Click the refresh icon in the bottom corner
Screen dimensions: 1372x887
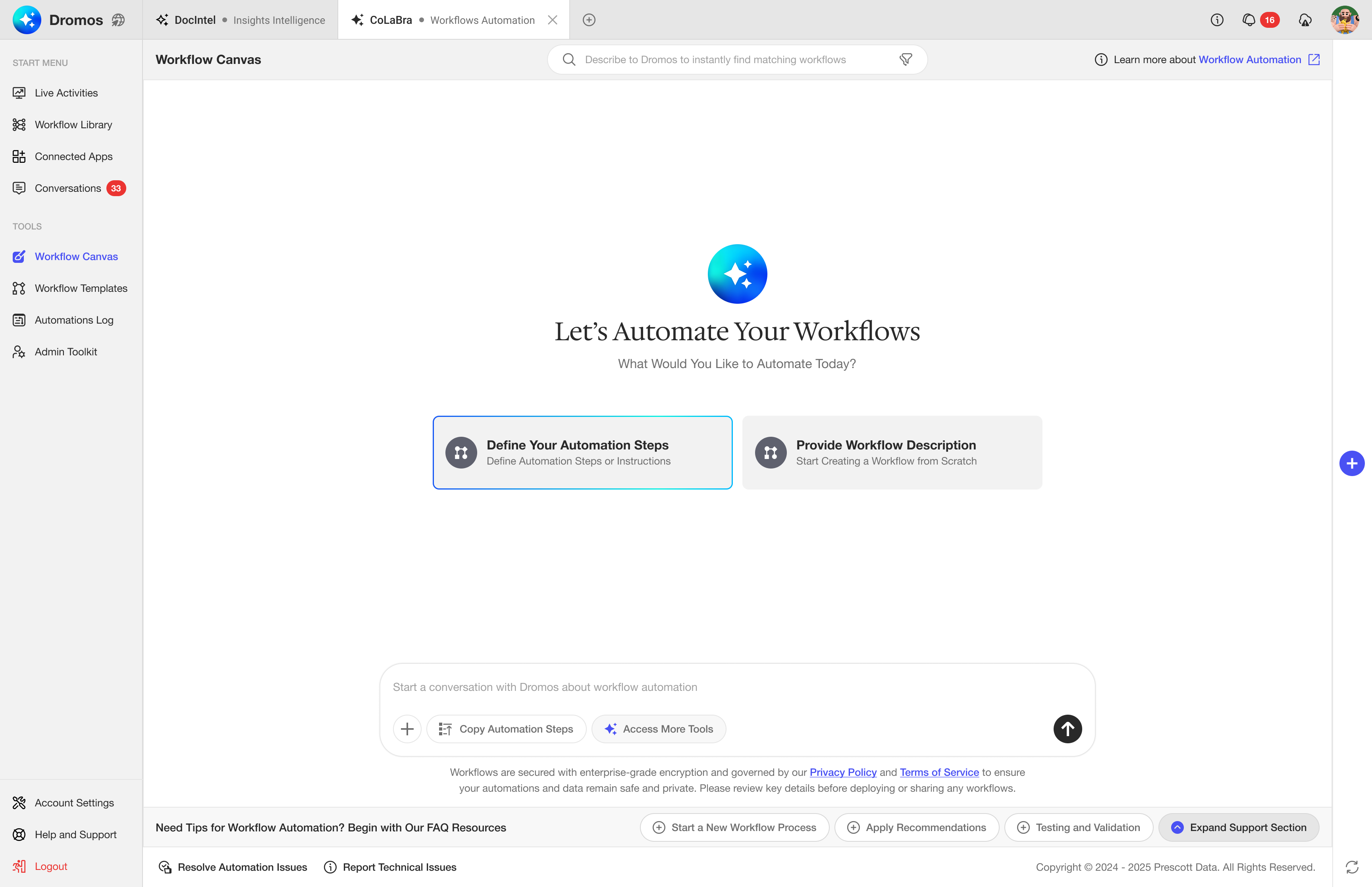[x=1351, y=867]
